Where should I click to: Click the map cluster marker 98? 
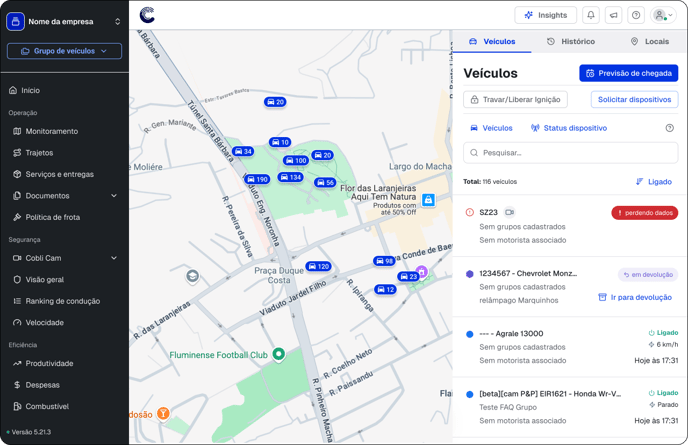[384, 261]
